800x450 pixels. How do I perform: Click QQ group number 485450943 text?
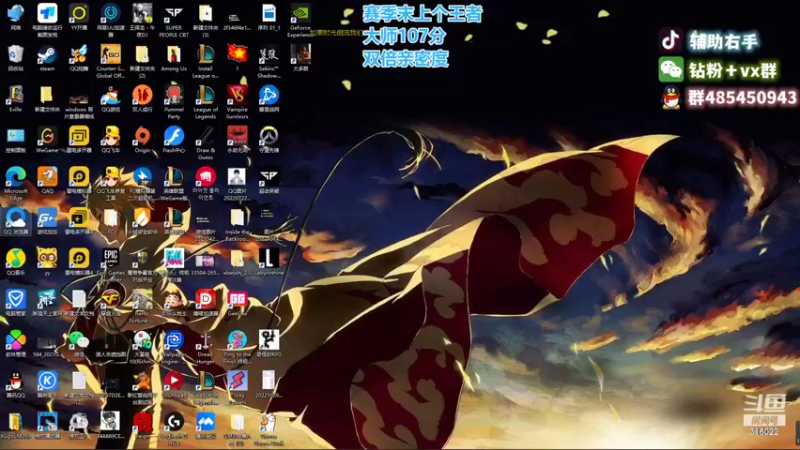point(742,97)
